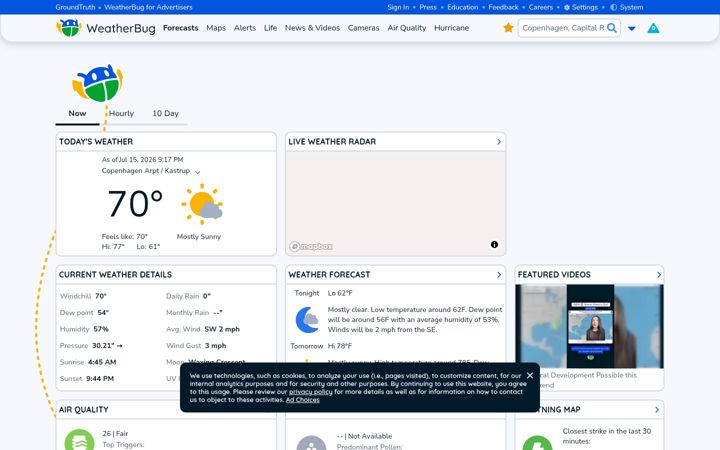
Task: Open Featured Videos via its chevron
Action: 658,275
